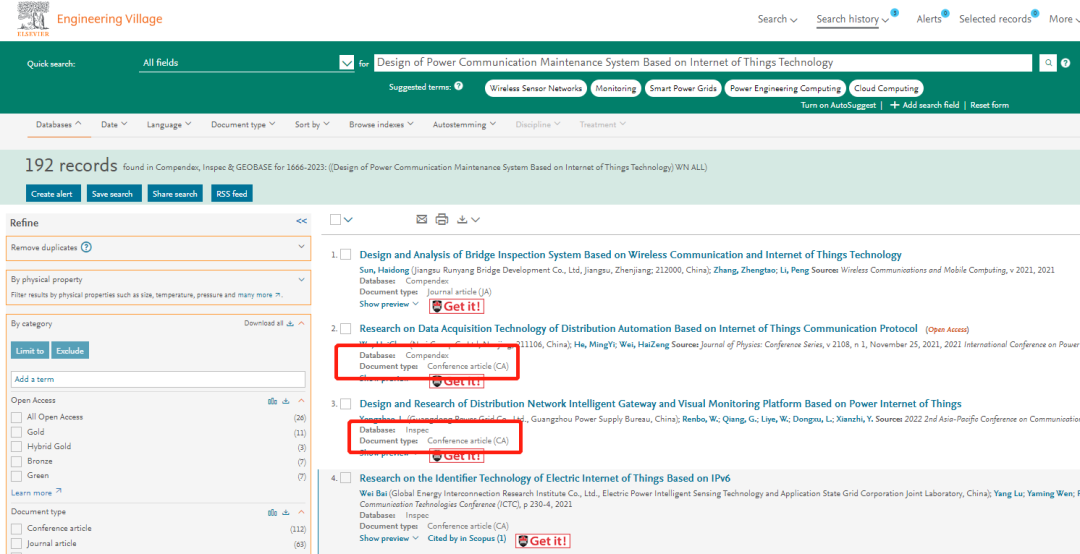Screen dimensions: 1080x554
Task: Click the Create alert button
Action: (54, 194)
